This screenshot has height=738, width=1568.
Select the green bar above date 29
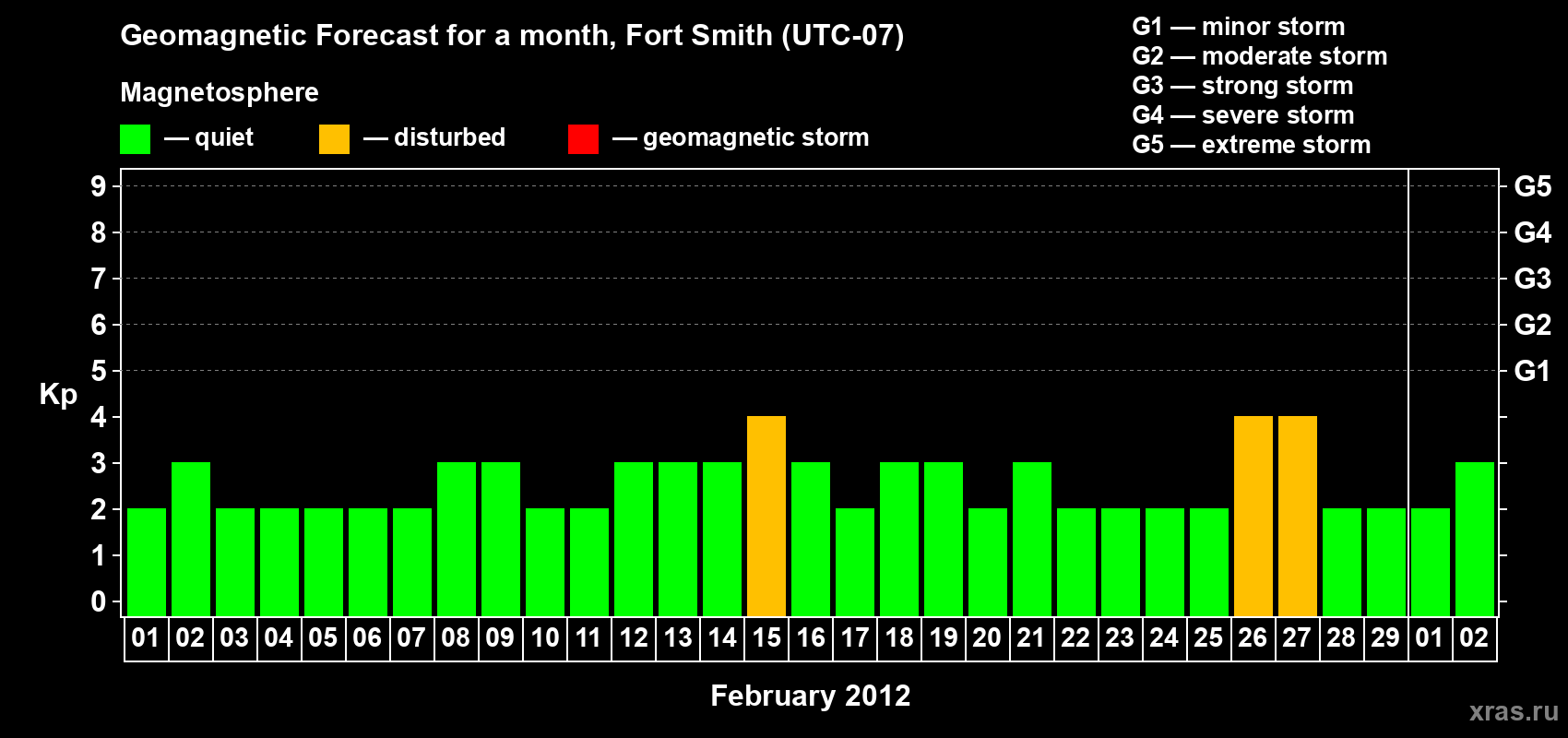[x=1386, y=563]
